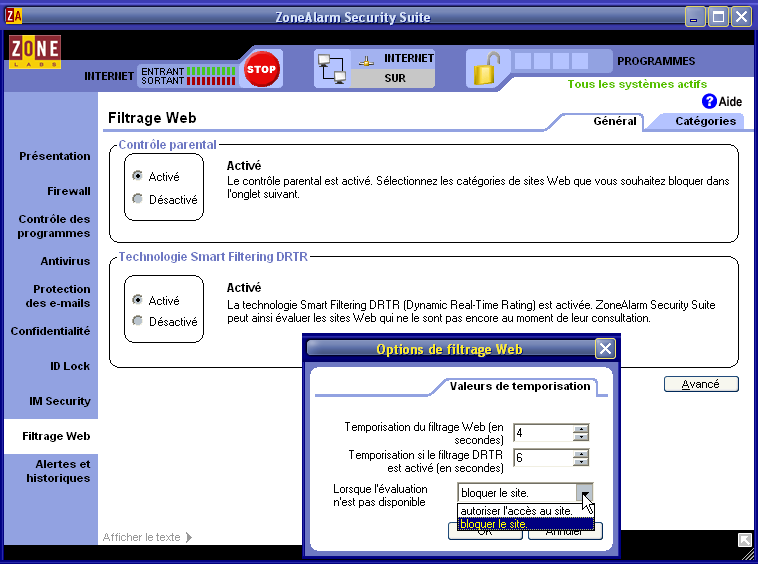Open Contrôle des programmes in the sidebar
Screen dimensions: 758x564
54,226
